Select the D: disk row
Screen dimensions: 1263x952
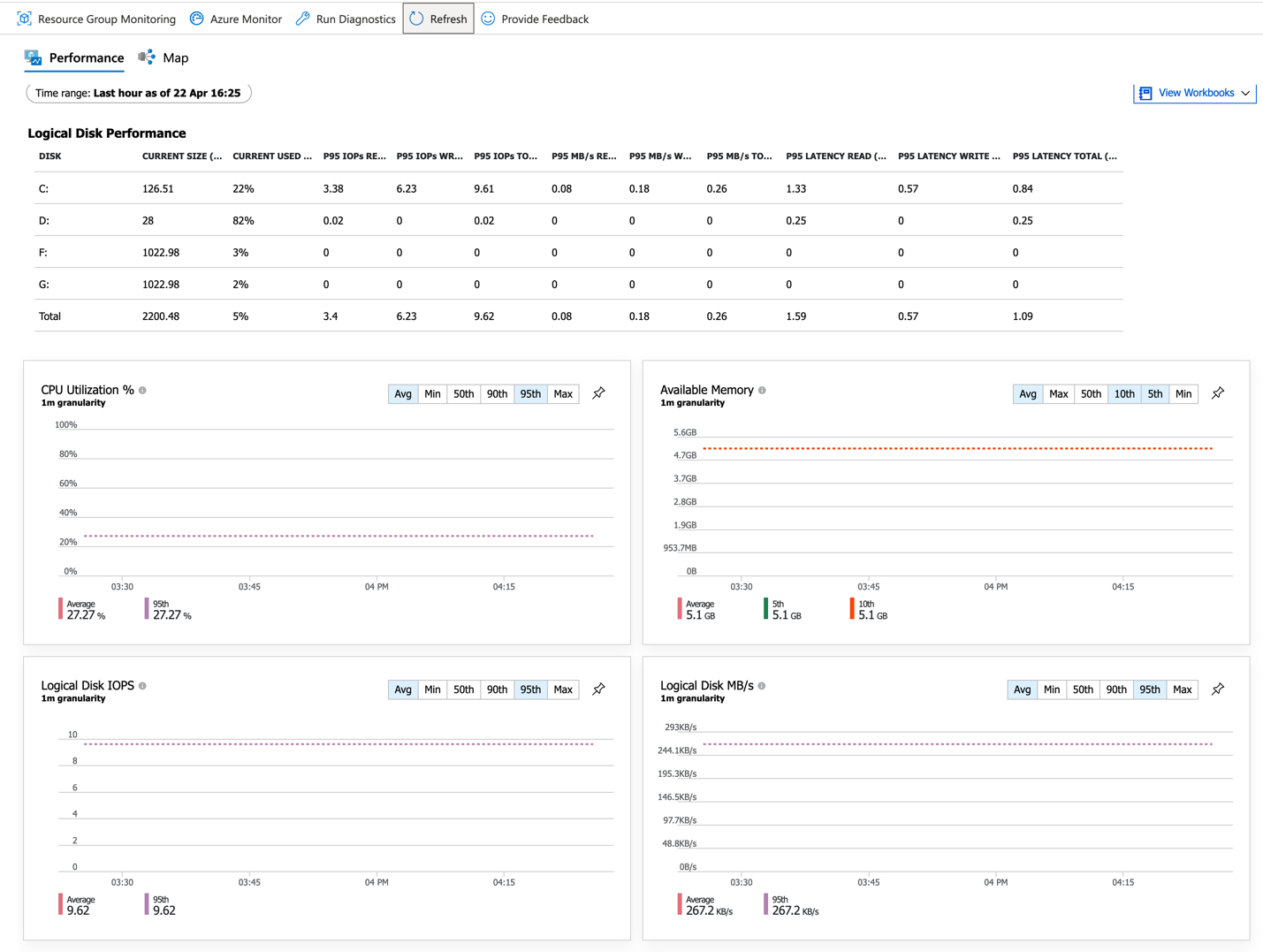point(579,220)
